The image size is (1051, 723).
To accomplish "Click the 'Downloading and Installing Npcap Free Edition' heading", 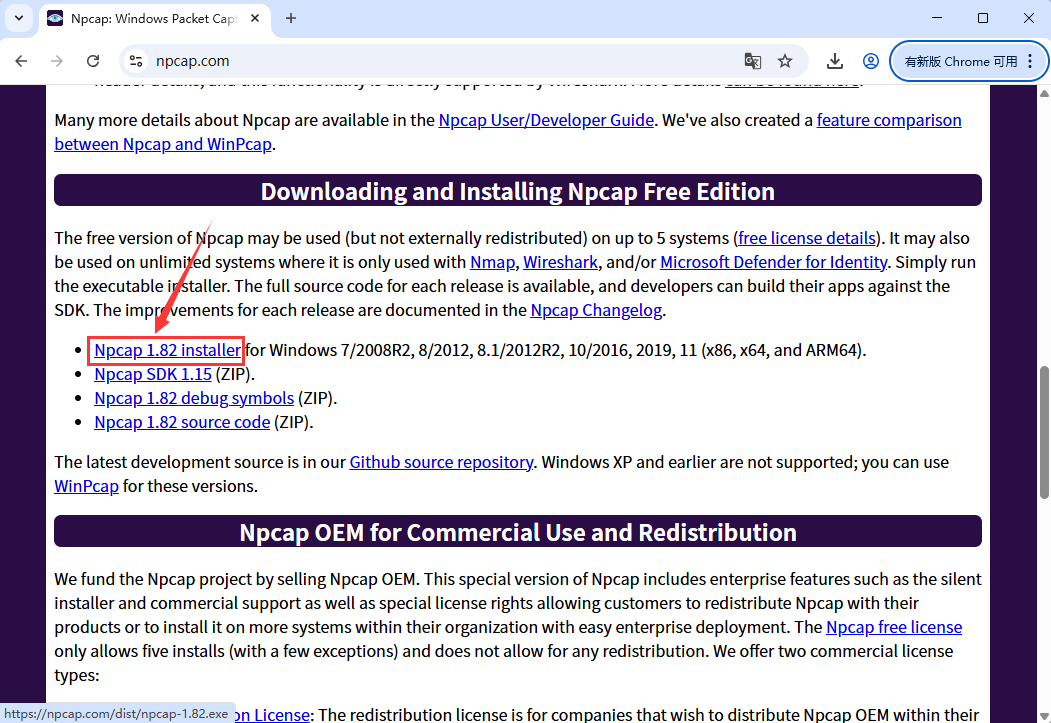I will tap(517, 191).
